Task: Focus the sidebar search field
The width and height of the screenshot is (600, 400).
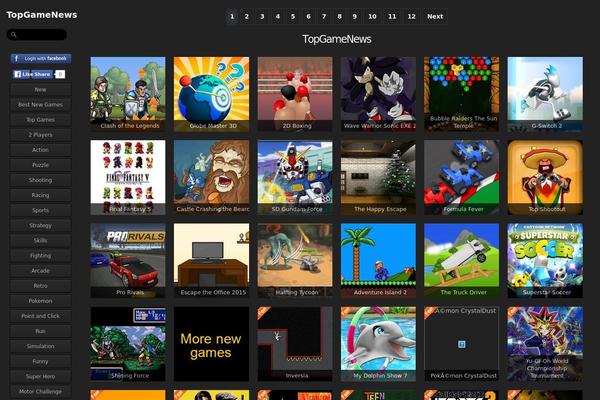Action: tap(37, 35)
